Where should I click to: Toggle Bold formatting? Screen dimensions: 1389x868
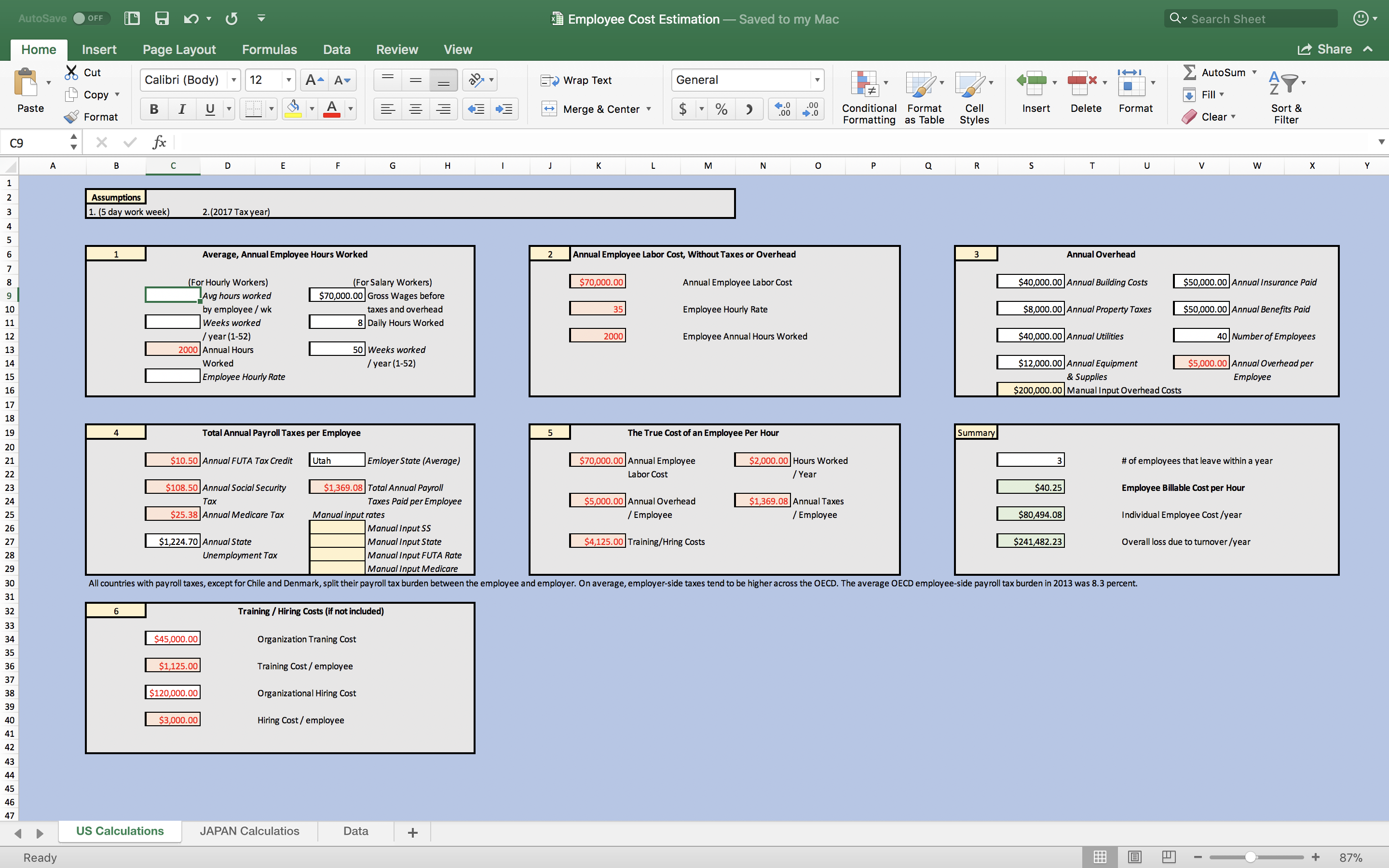[154, 109]
